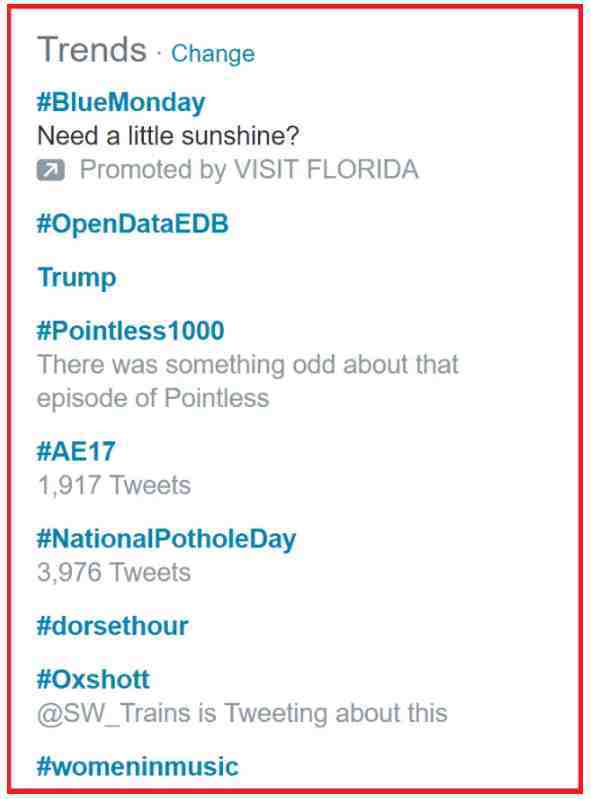Open the Change trends link

click(x=212, y=54)
